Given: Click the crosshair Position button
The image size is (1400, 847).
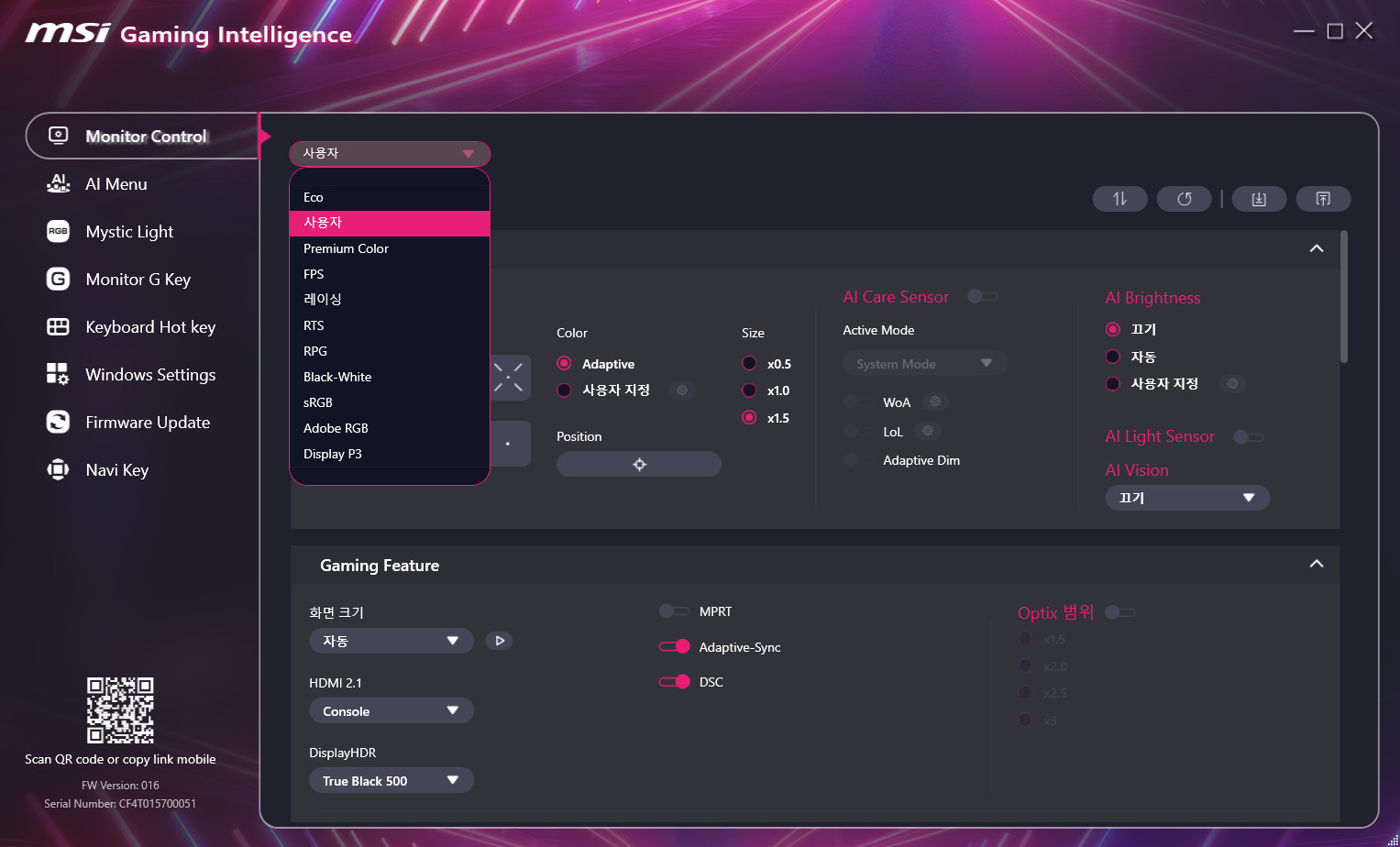Looking at the screenshot, I should (x=639, y=464).
